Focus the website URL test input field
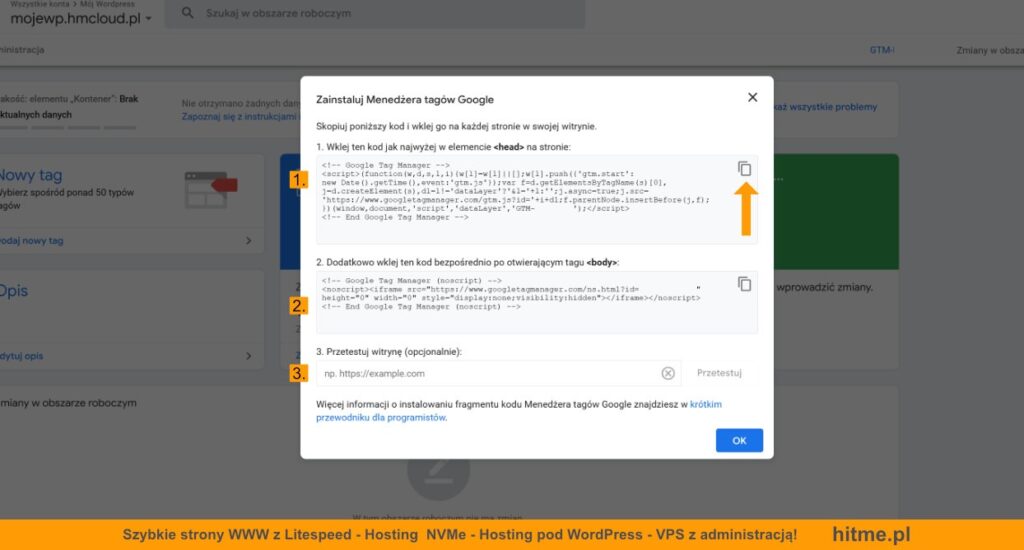The height and width of the screenshot is (550, 1024). click(488, 373)
